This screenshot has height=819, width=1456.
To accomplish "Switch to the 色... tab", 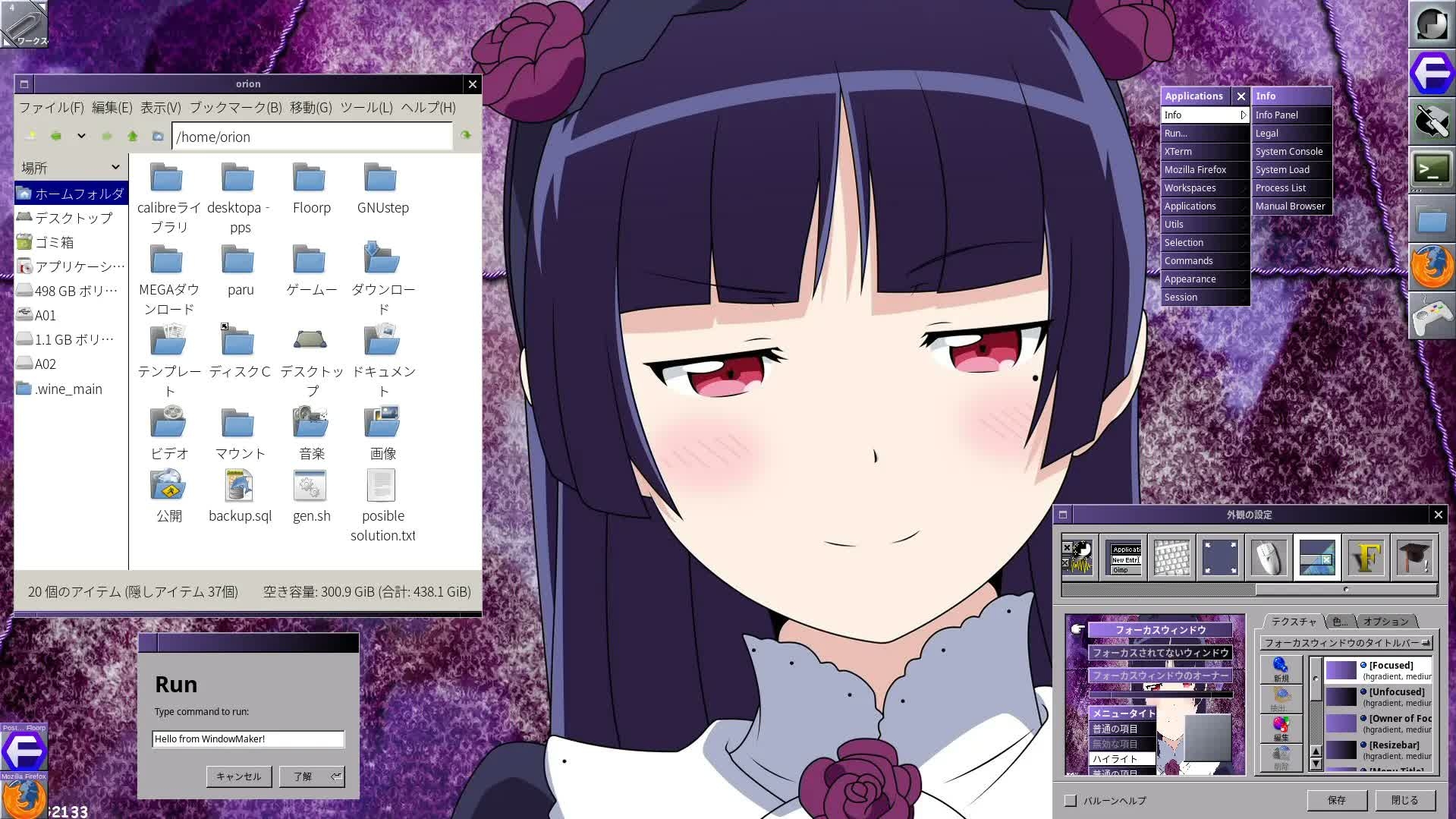I will [x=1340, y=622].
